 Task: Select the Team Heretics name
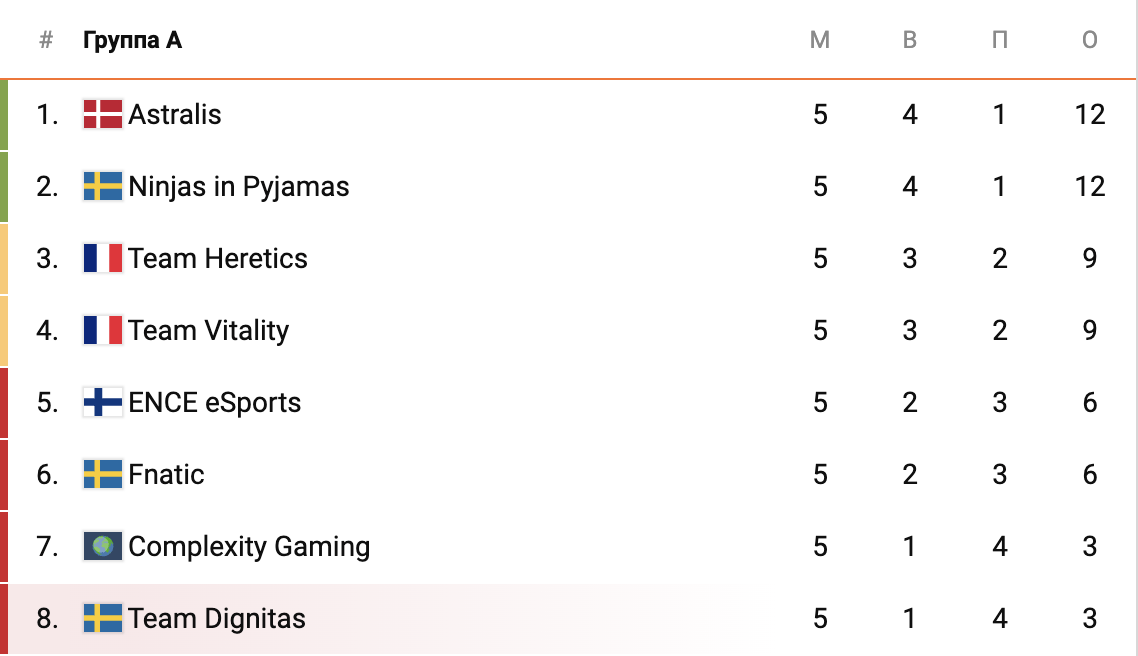pyautogui.click(x=218, y=258)
